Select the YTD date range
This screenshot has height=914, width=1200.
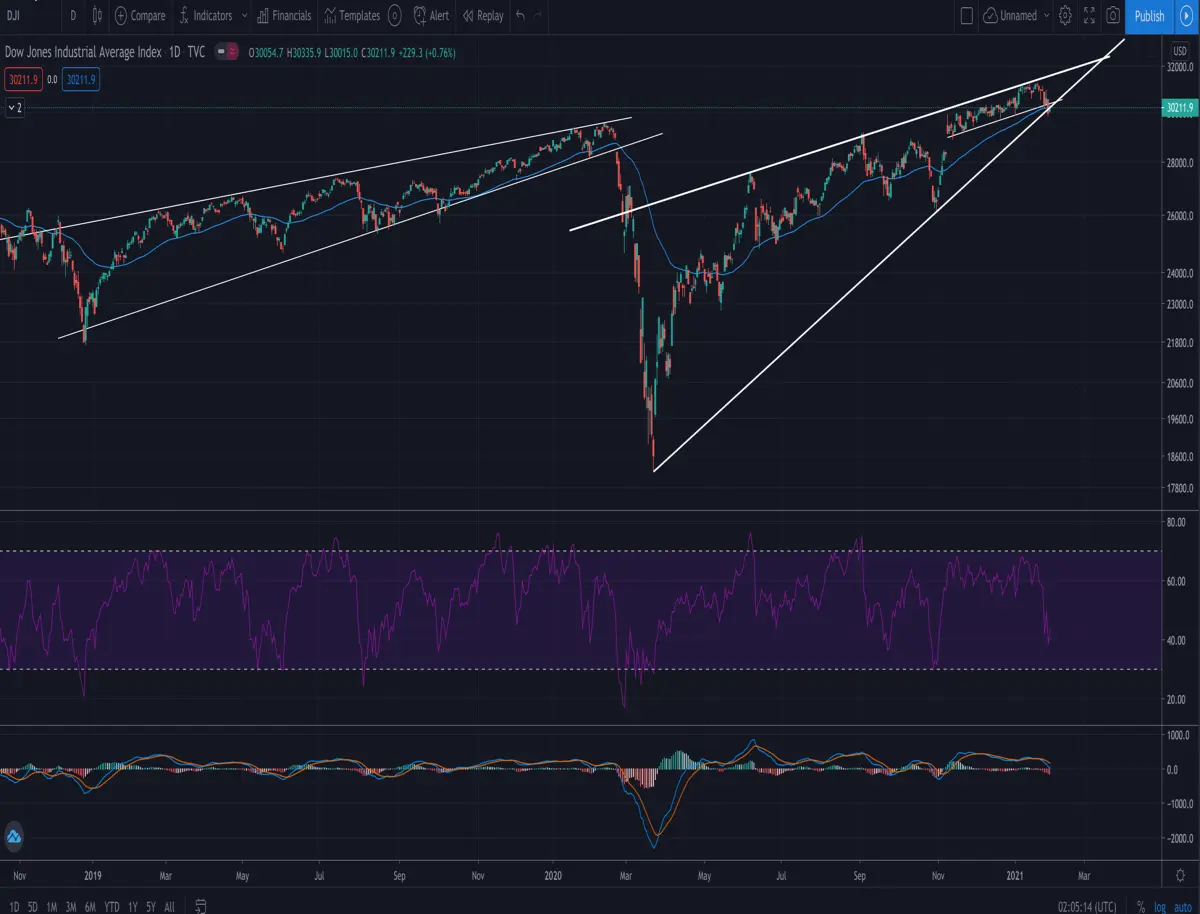click(112, 907)
